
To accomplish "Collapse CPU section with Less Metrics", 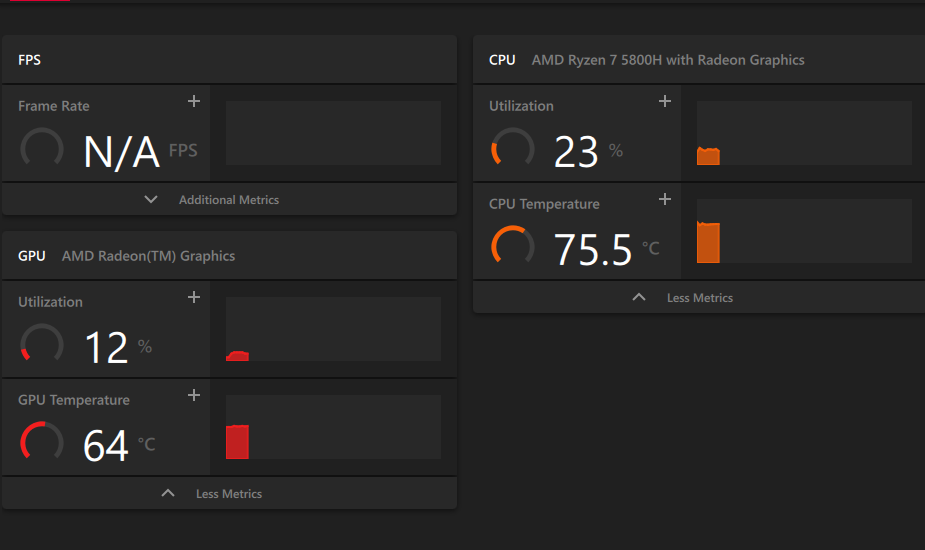I will click(699, 297).
